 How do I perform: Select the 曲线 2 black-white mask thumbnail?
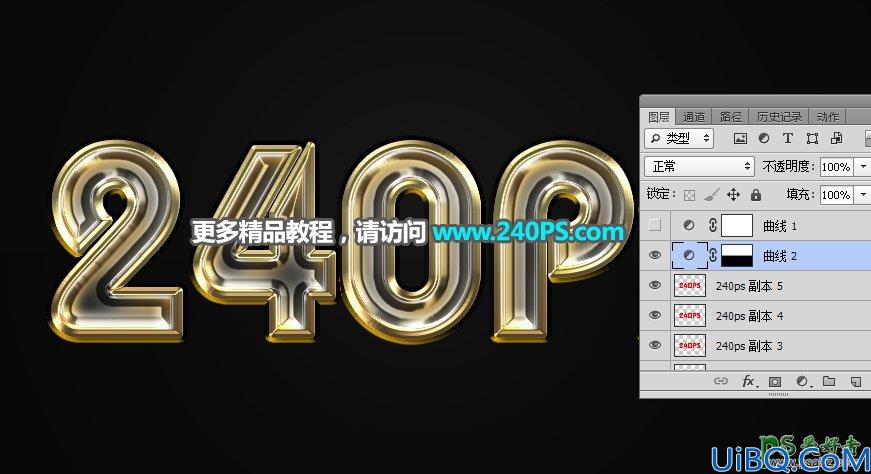(737, 256)
